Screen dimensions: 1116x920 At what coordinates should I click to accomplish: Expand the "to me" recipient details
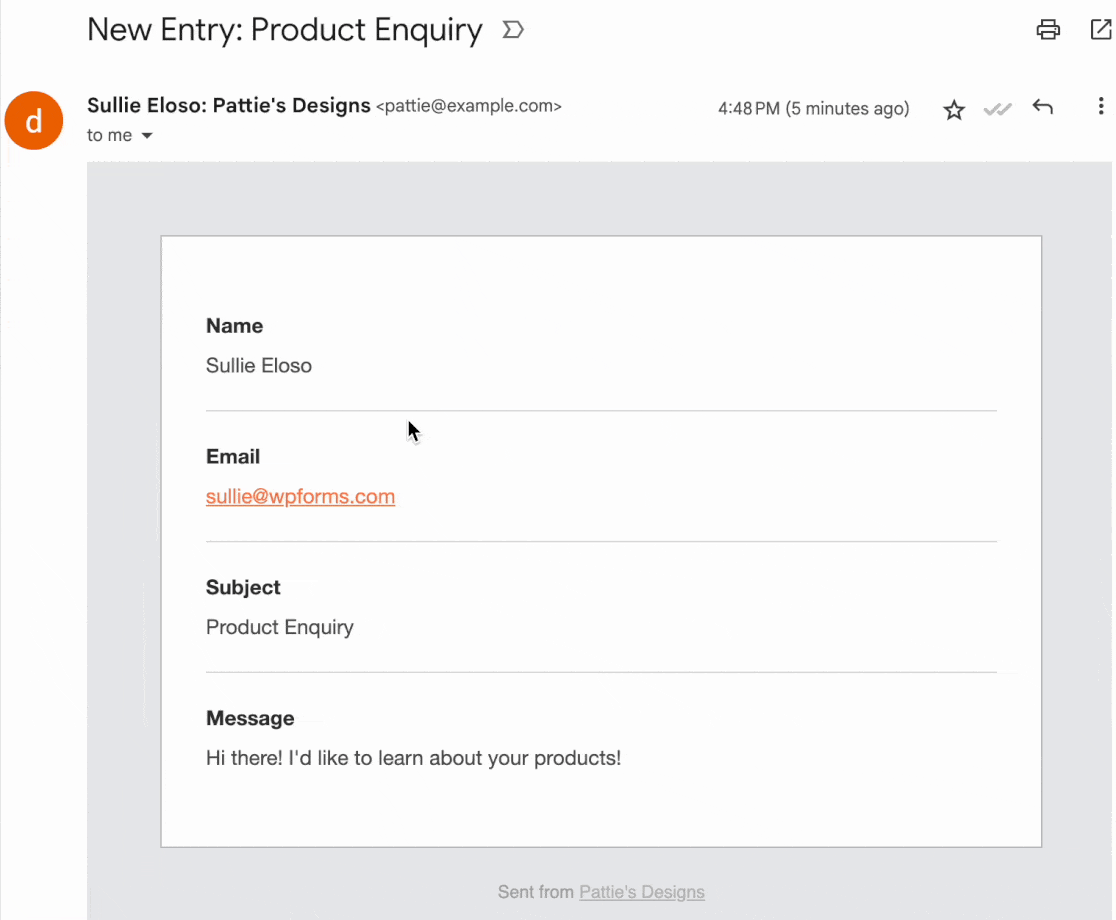point(120,135)
